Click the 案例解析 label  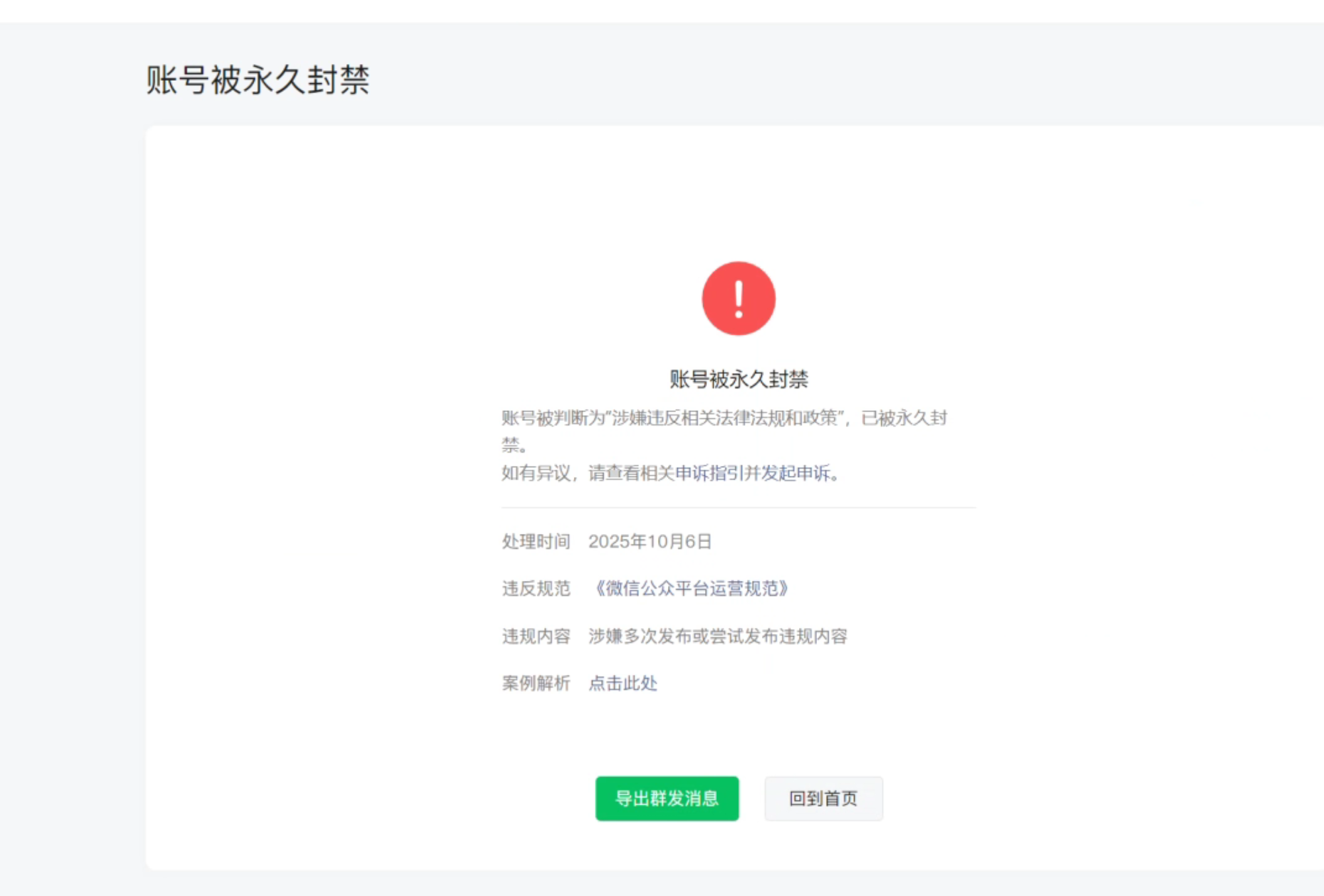(536, 683)
